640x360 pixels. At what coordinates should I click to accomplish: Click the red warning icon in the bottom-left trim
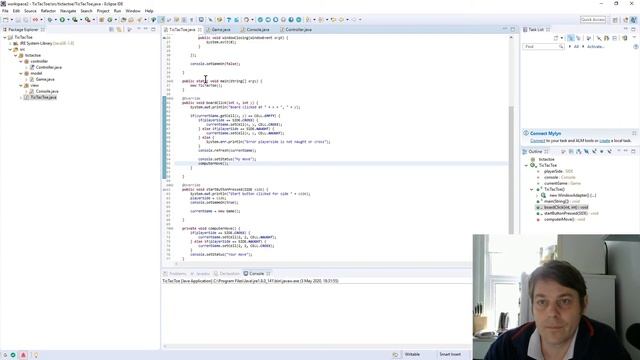(23, 355)
